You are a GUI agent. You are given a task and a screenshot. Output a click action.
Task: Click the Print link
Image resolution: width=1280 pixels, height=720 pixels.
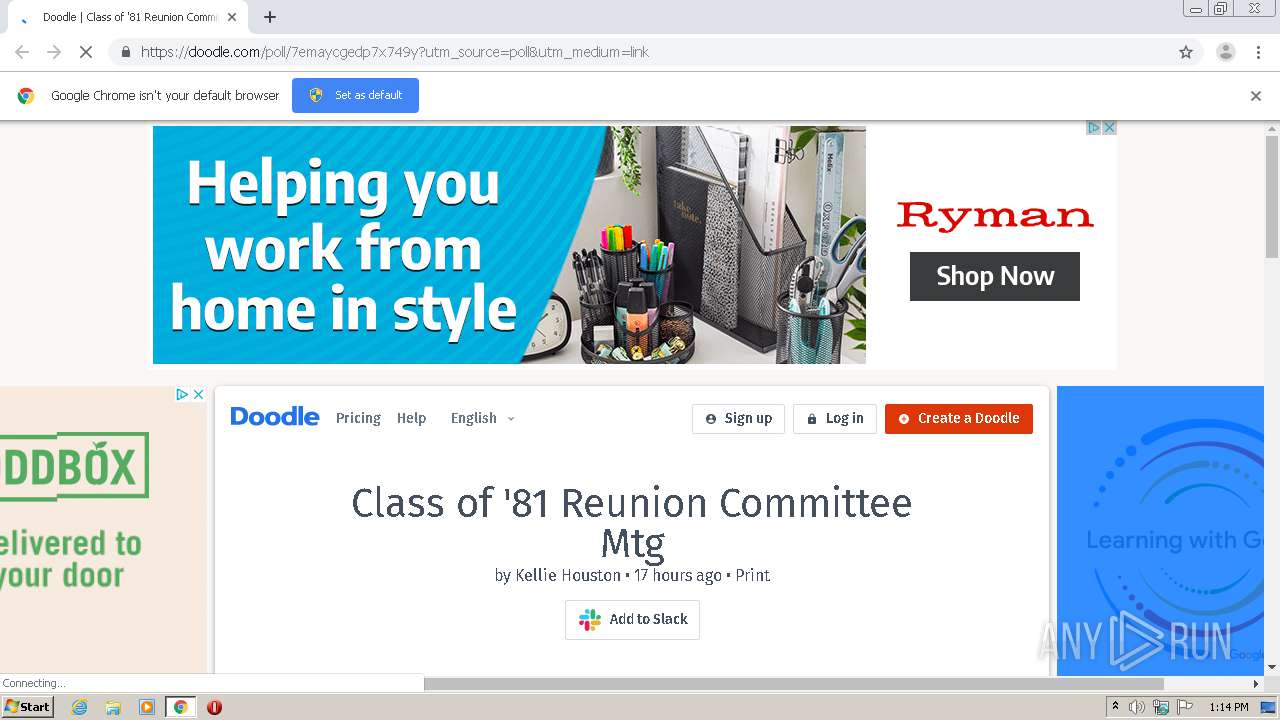pos(753,575)
